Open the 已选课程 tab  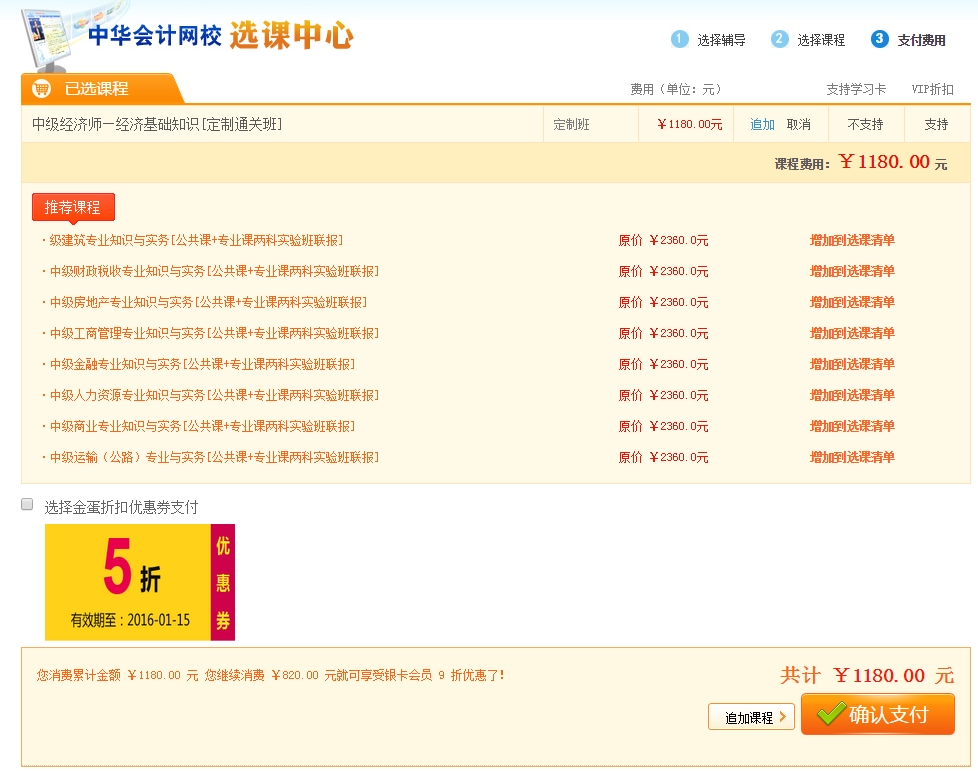96,89
